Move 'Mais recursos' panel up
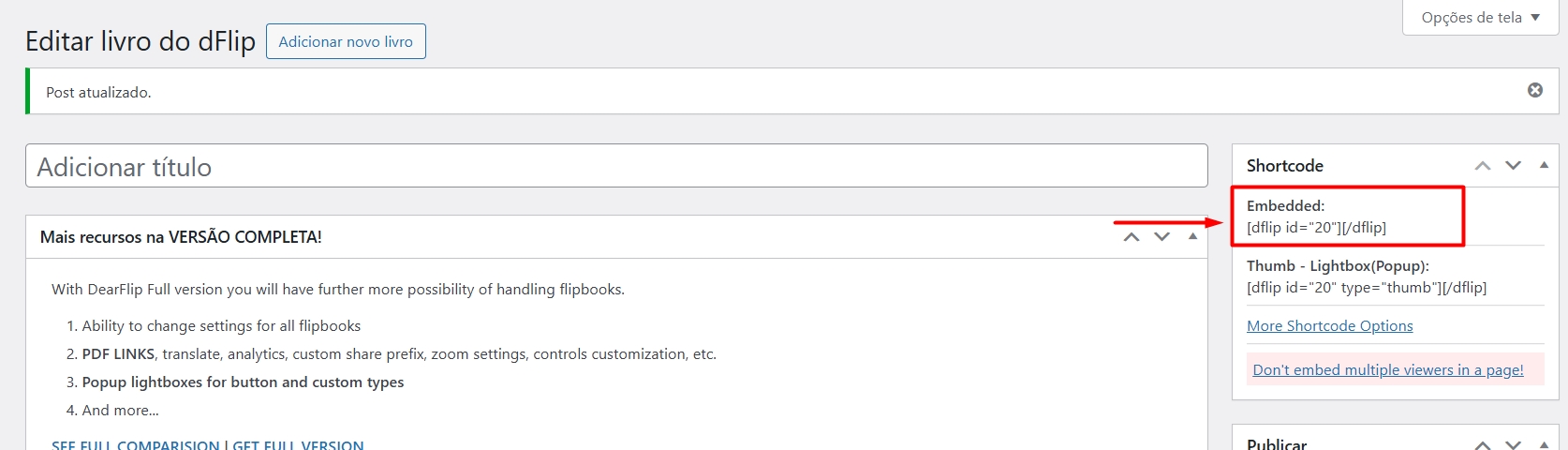The image size is (1568, 450). pyautogui.click(x=1131, y=237)
